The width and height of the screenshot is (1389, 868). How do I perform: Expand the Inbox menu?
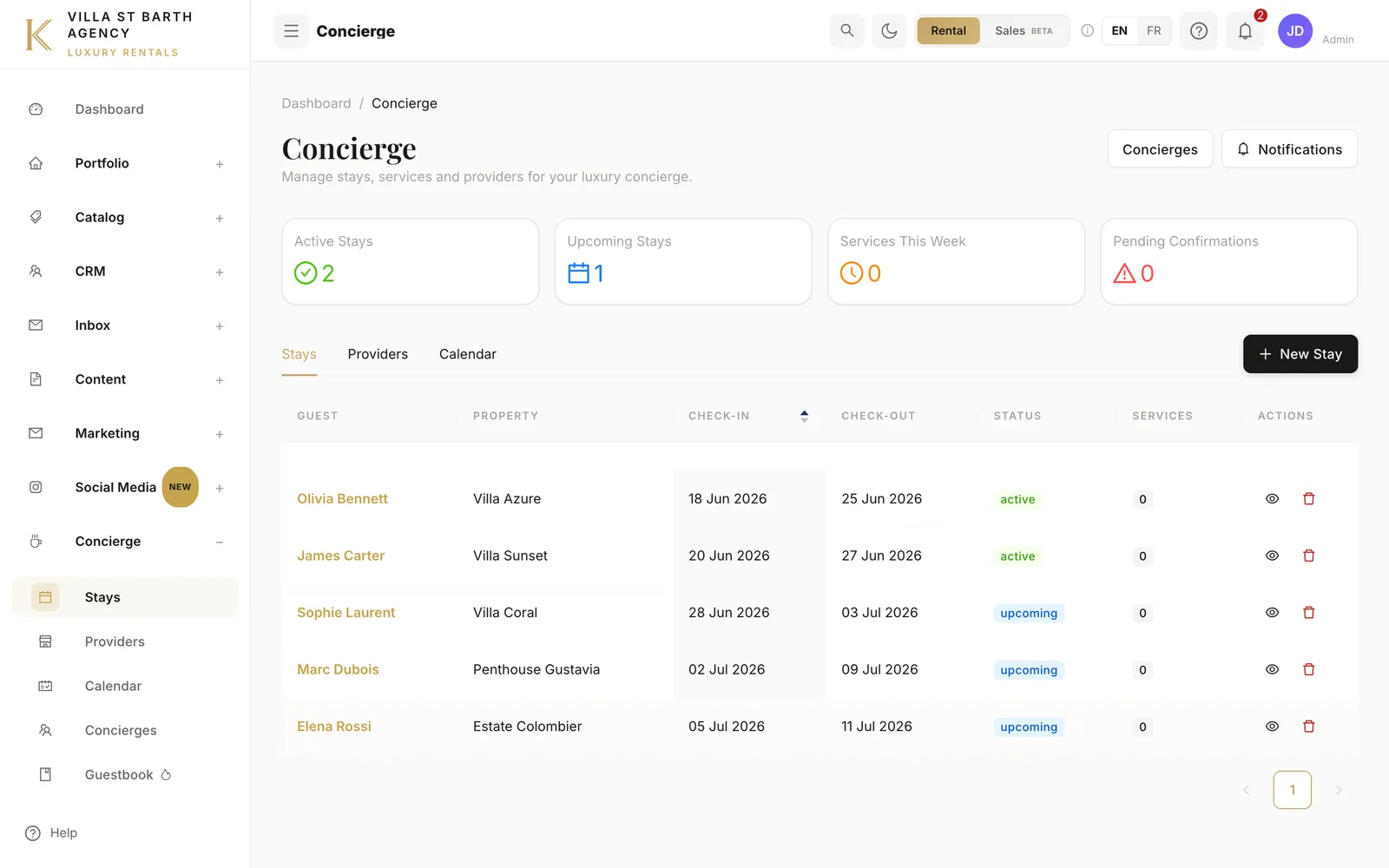[220, 326]
